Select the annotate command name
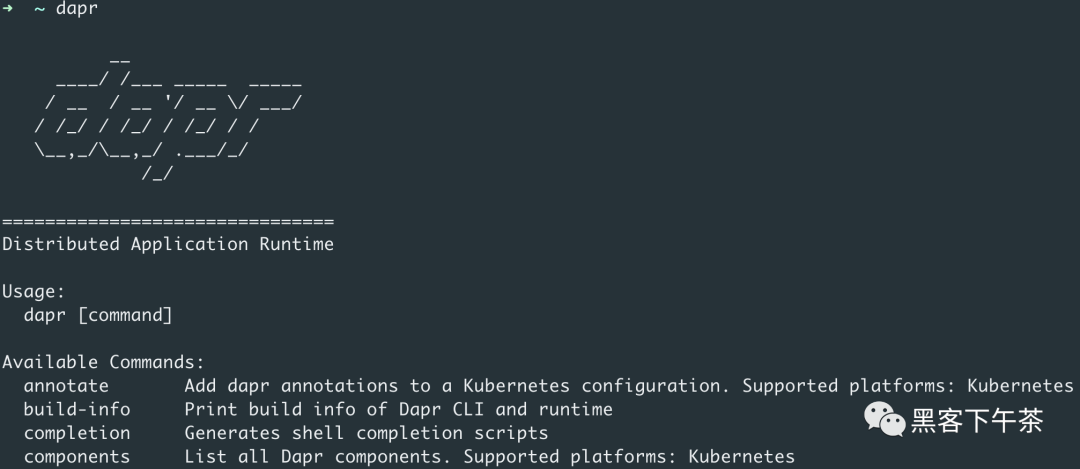 (66, 386)
